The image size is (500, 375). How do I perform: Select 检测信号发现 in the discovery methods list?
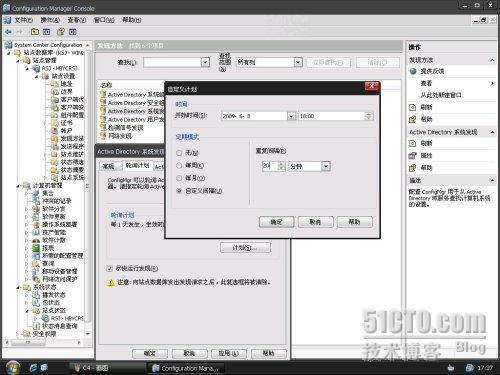click(x=126, y=128)
